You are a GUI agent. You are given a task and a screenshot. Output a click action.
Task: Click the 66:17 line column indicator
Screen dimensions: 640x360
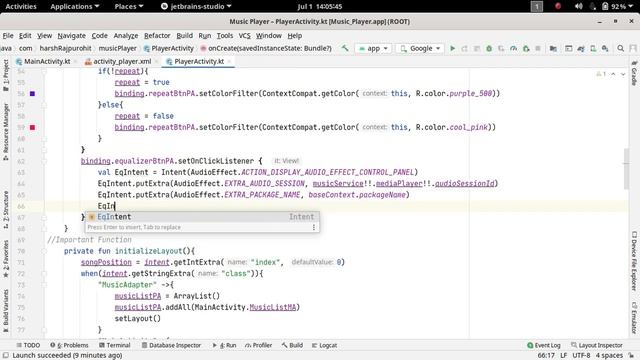[x=546, y=356]
